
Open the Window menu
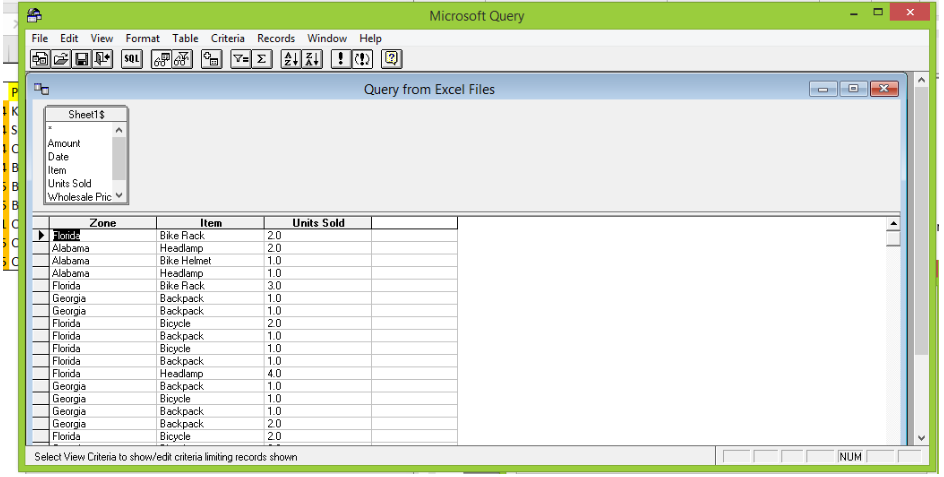(x=327, y=38)
